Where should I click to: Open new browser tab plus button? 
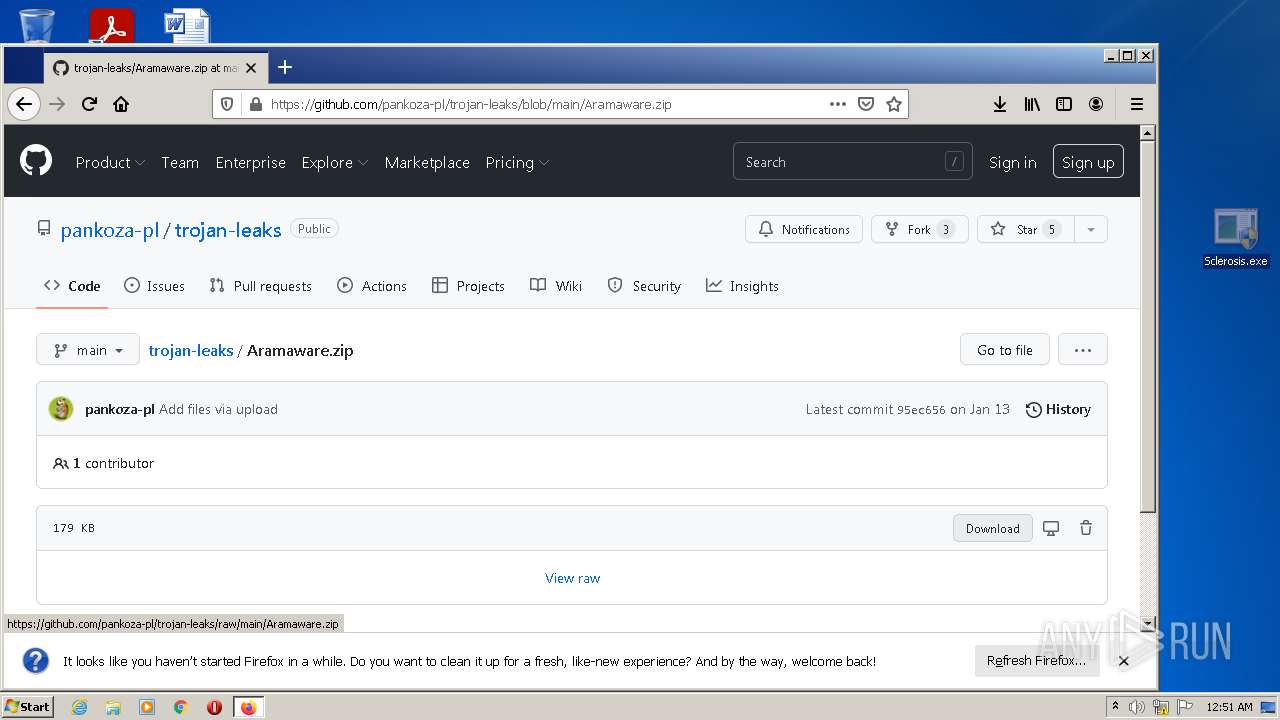(x=285, y=67)
